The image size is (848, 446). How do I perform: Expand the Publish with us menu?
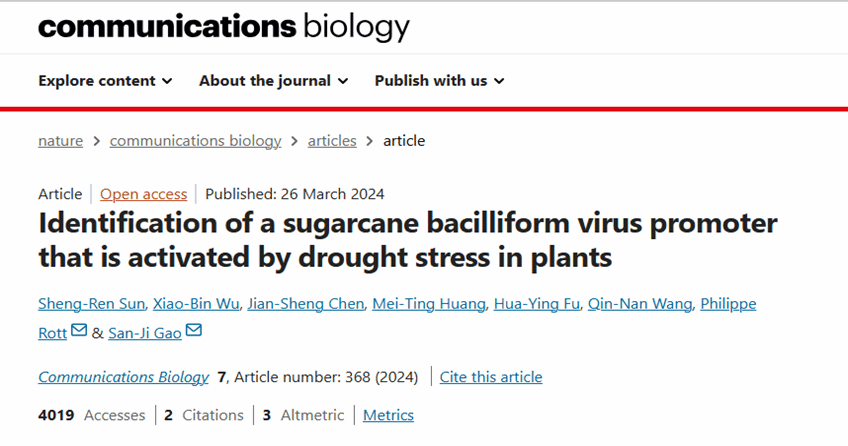(439, 81)
